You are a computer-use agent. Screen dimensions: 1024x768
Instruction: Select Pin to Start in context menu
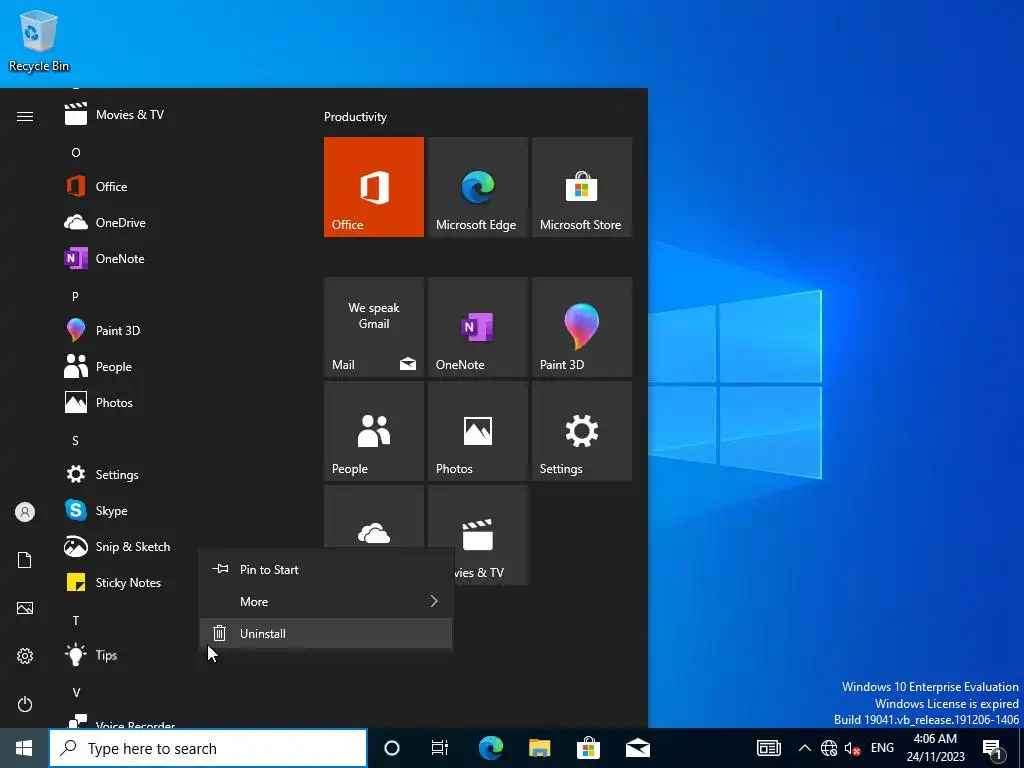[x=325, y=569]
